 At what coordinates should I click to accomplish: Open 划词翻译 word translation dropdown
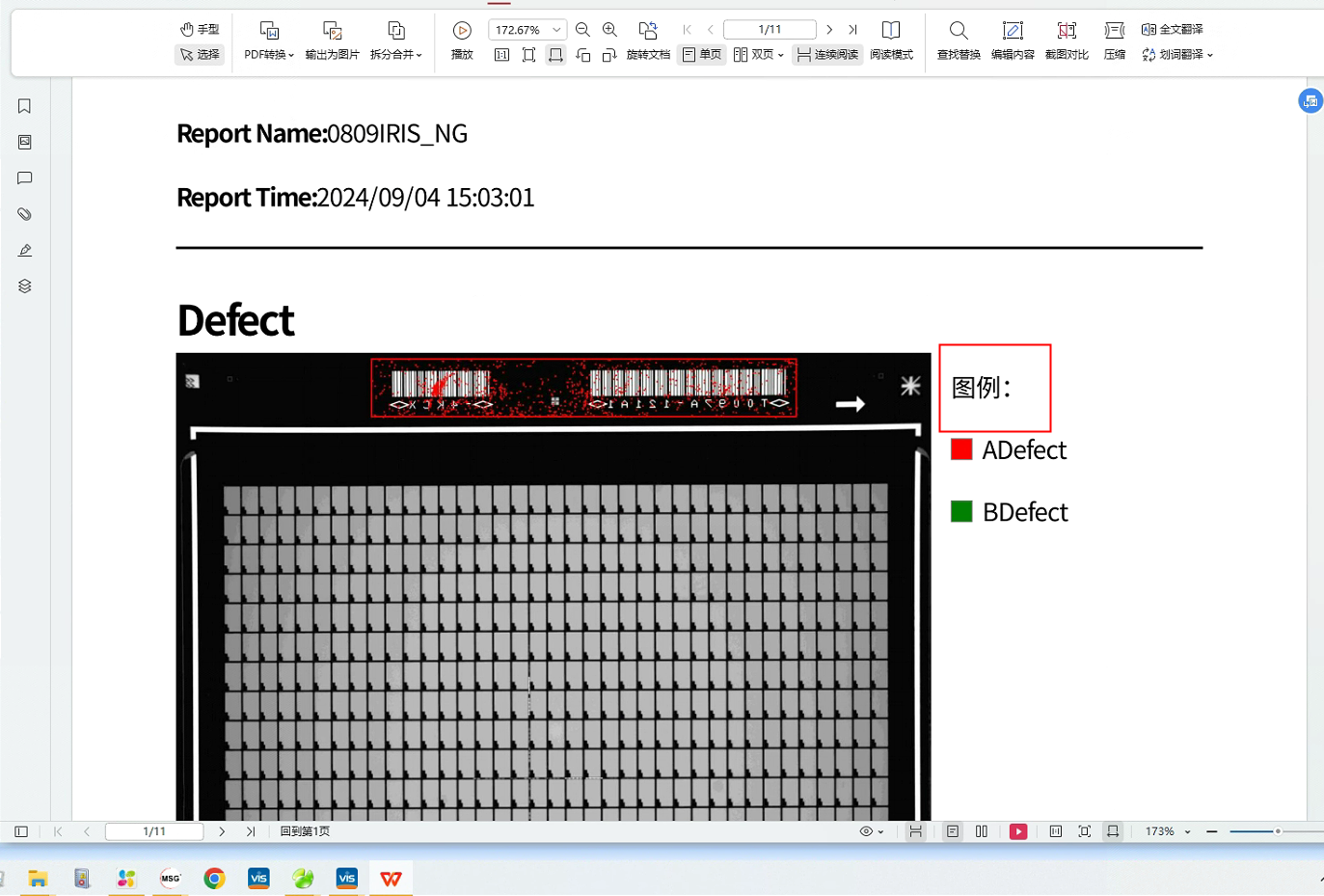pos(1176,55)
